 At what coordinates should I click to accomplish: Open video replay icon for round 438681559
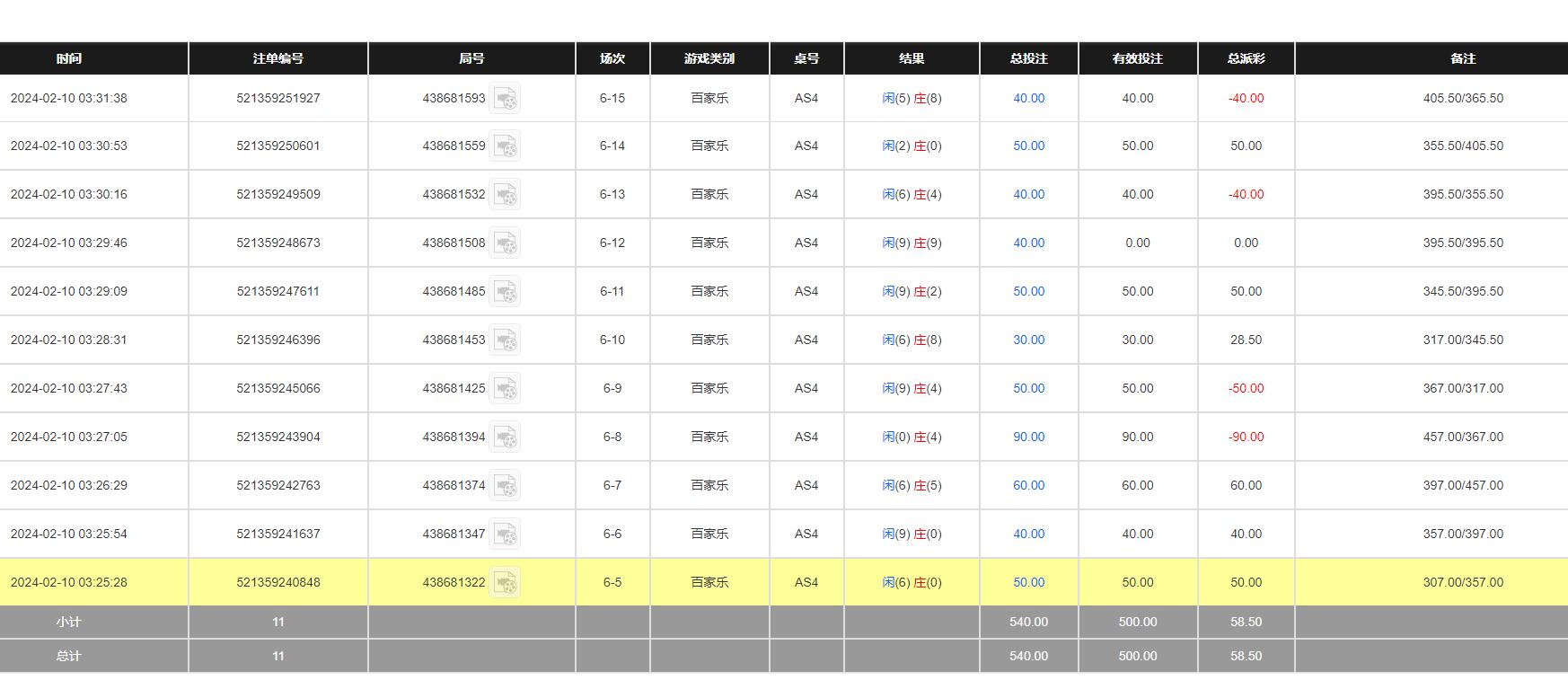(x=505, y=146)
